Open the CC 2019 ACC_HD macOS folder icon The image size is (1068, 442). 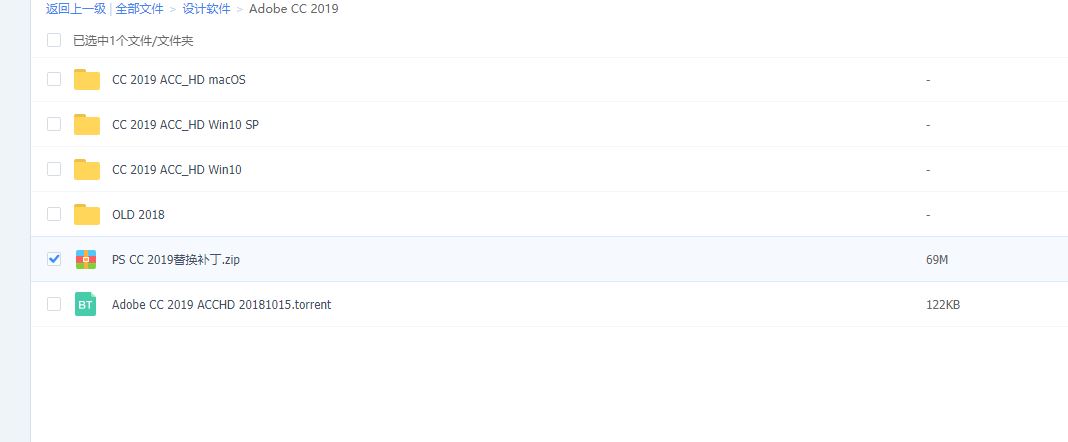coord(87,80)
